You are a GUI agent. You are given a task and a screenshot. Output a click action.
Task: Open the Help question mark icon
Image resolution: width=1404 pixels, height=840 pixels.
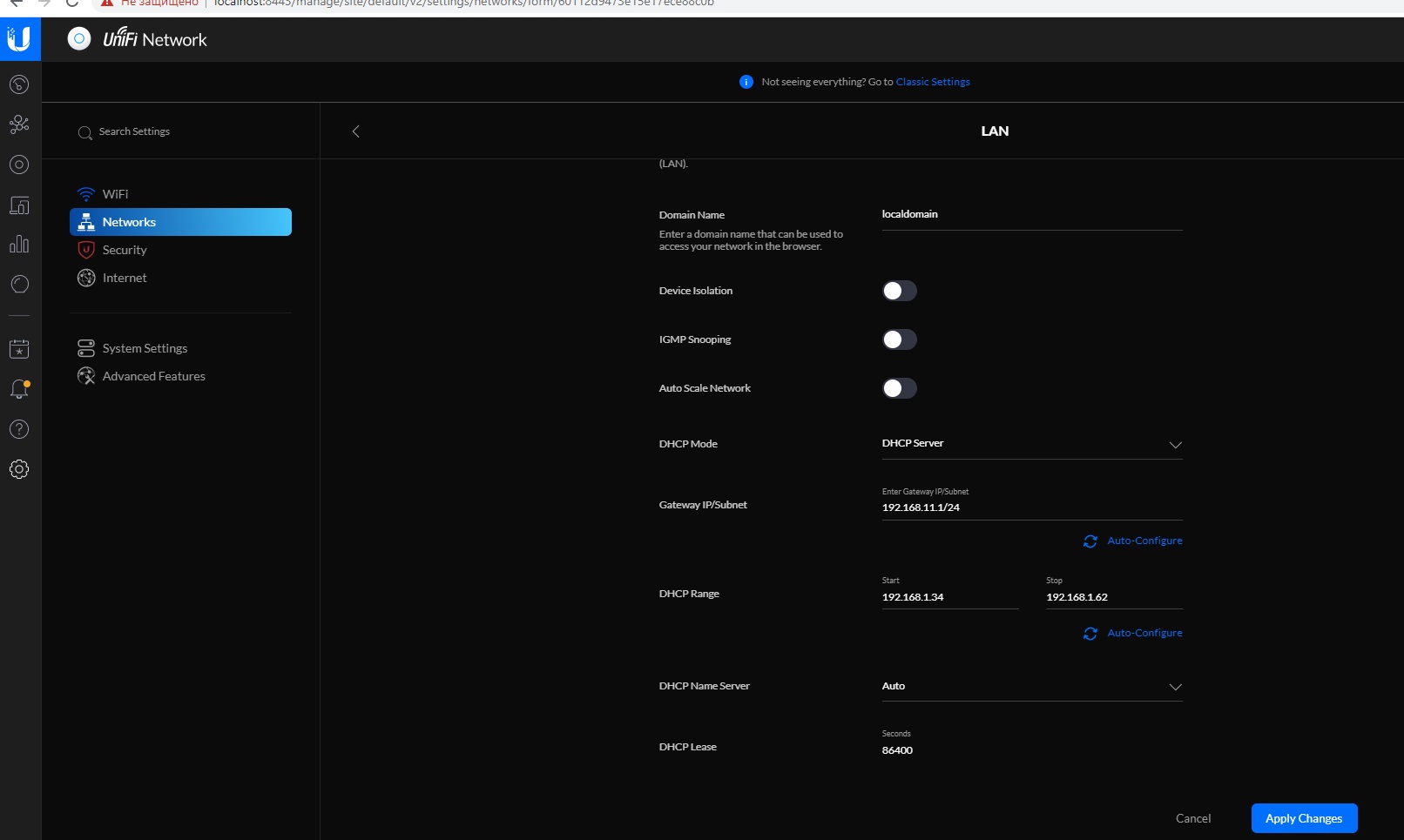[19, 429]
